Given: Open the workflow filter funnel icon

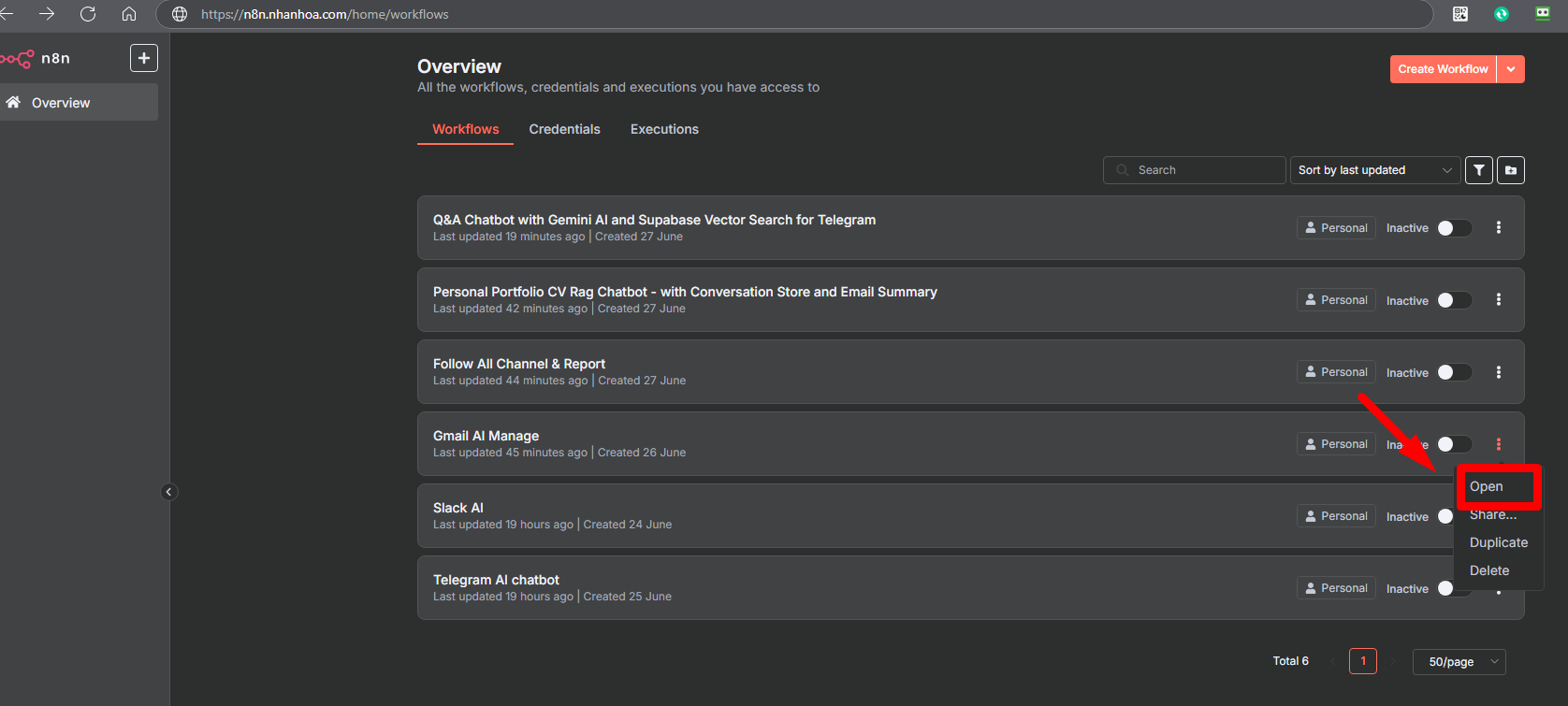Looking at the screenshot, I should [x=1479, y=170].
